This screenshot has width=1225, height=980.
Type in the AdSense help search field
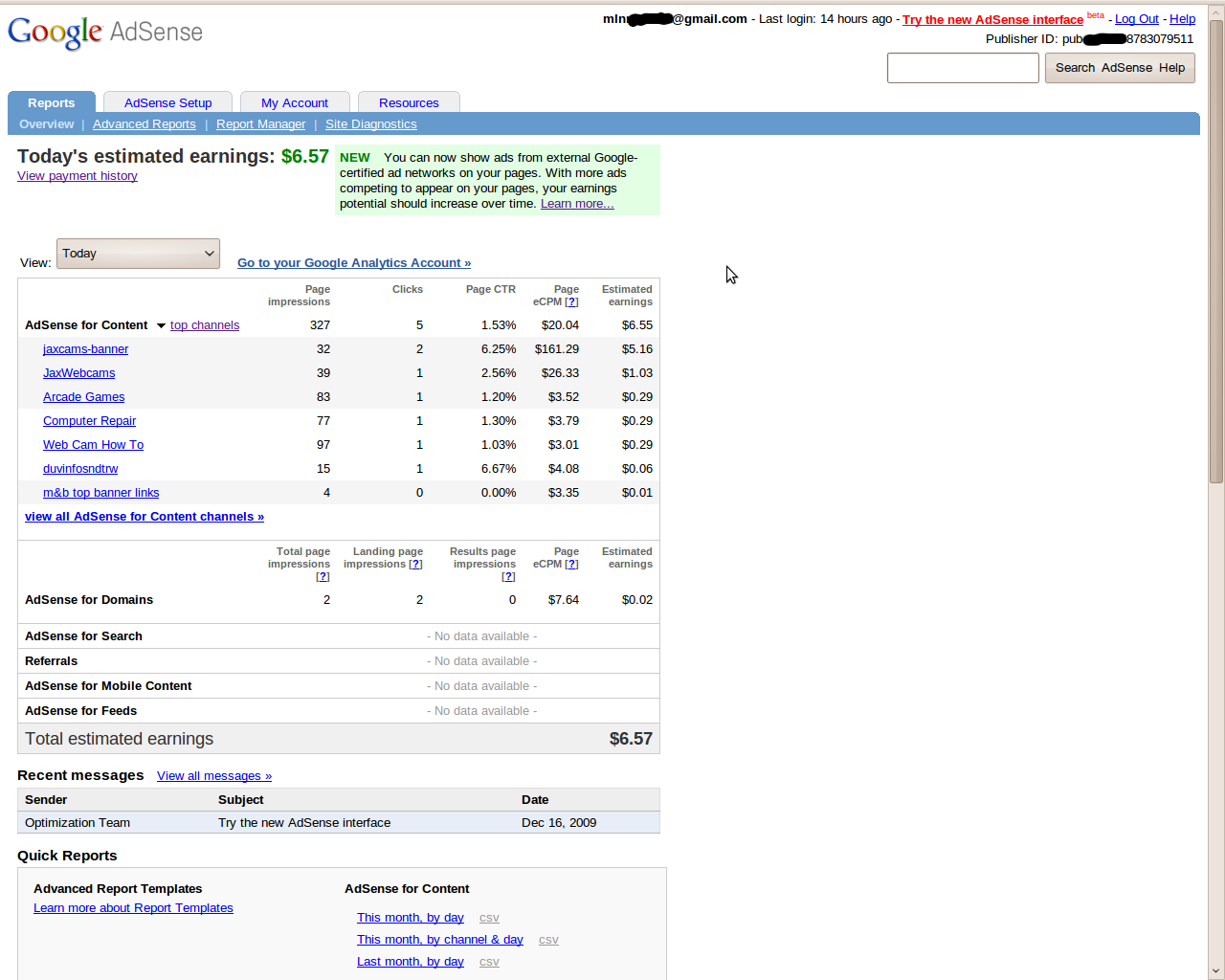(962, 68)
